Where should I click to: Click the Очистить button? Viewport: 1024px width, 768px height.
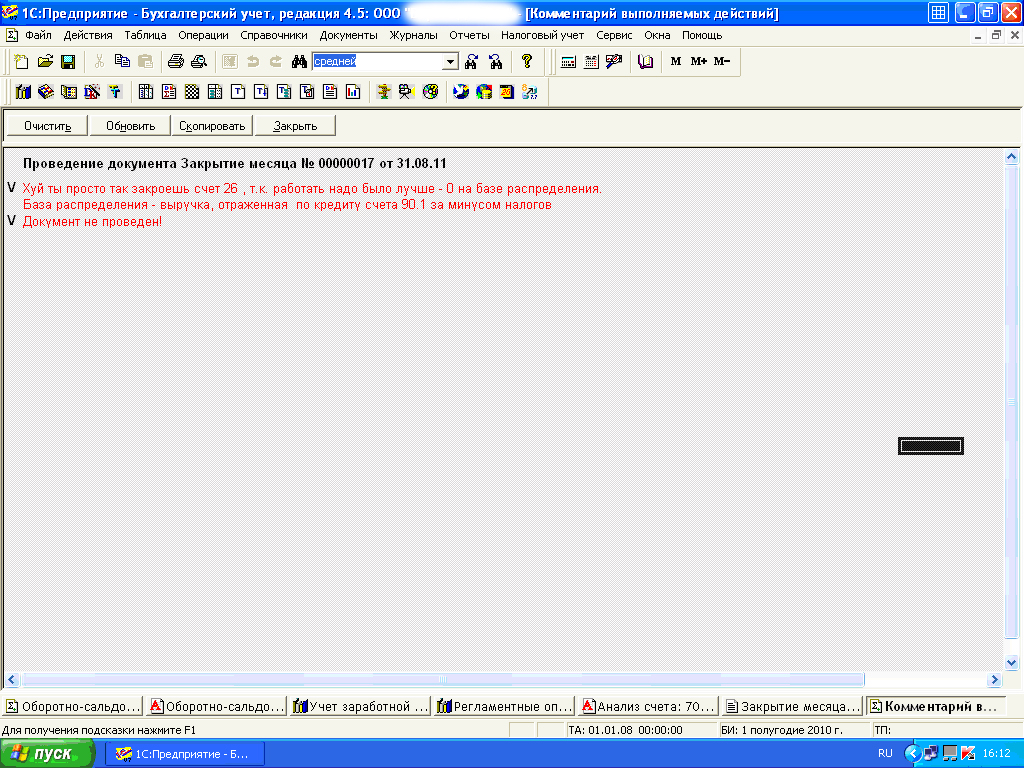pos(47,126)
